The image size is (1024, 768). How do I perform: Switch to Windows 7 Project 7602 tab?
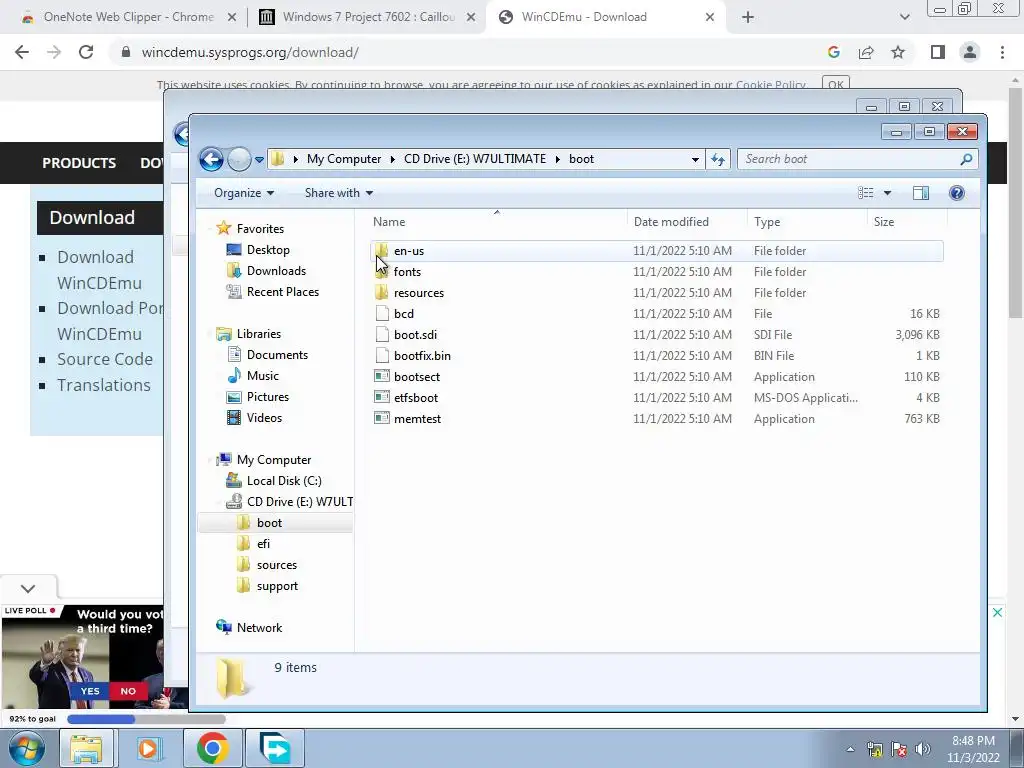(x=367, y=17)
